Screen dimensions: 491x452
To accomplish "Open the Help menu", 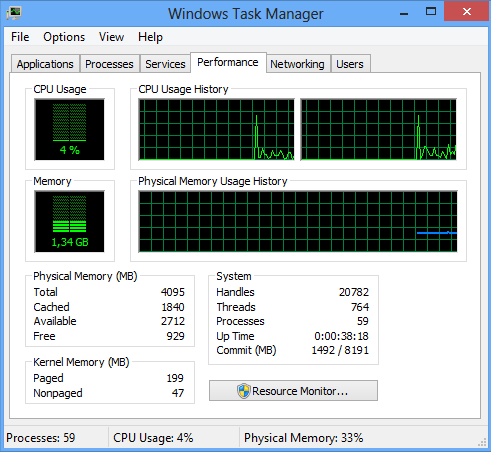I will coord(150,37).
